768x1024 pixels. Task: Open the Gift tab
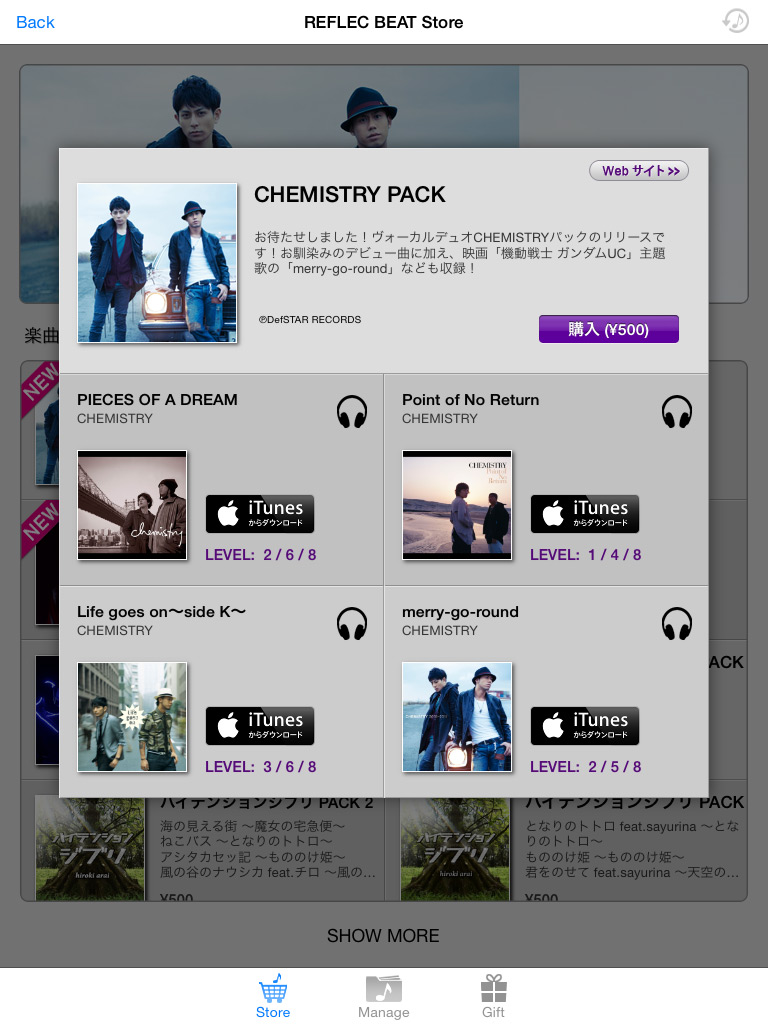point(494,997)
